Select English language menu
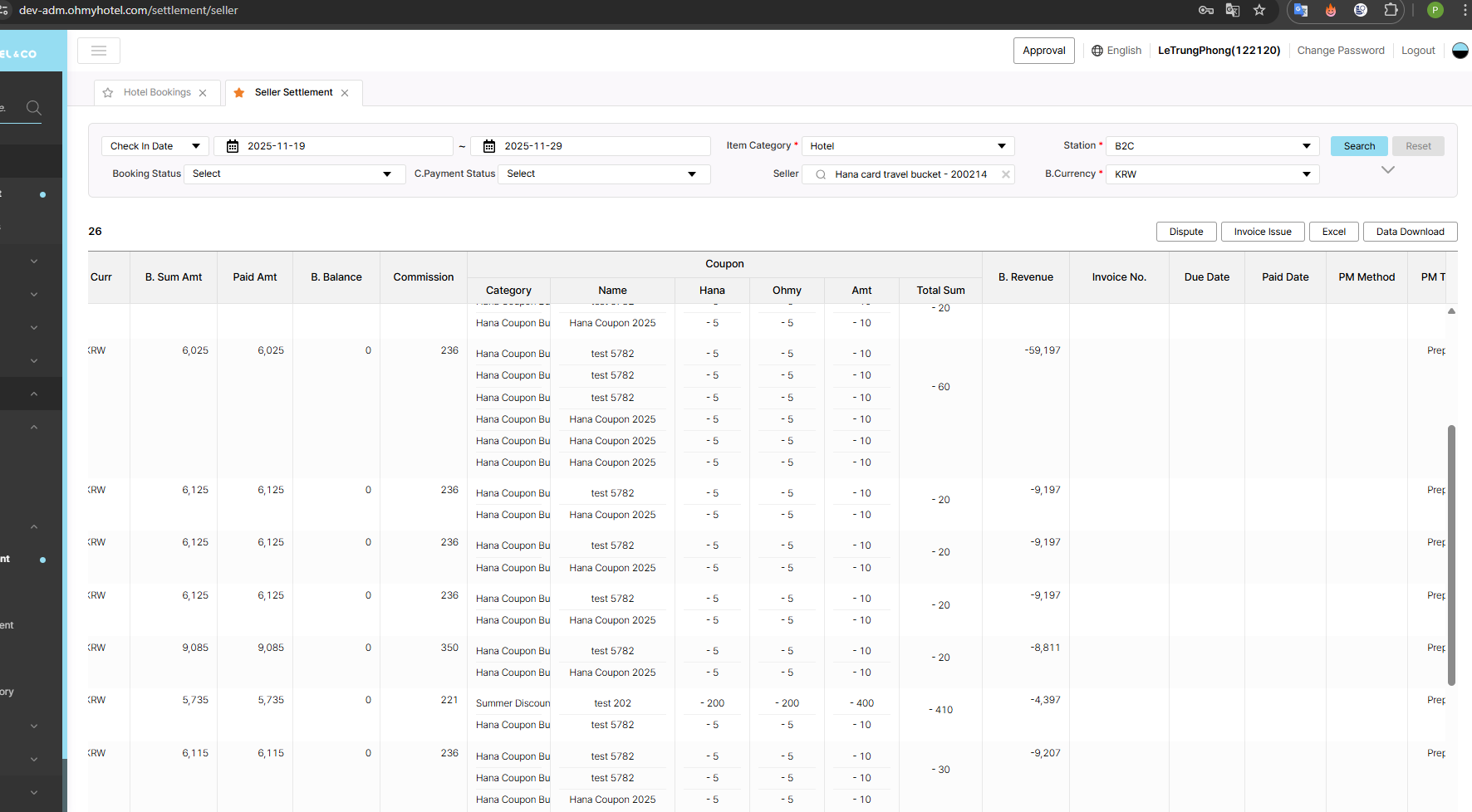The height and width of the screenshot is (812, 1472). (x=1116, y=51)
